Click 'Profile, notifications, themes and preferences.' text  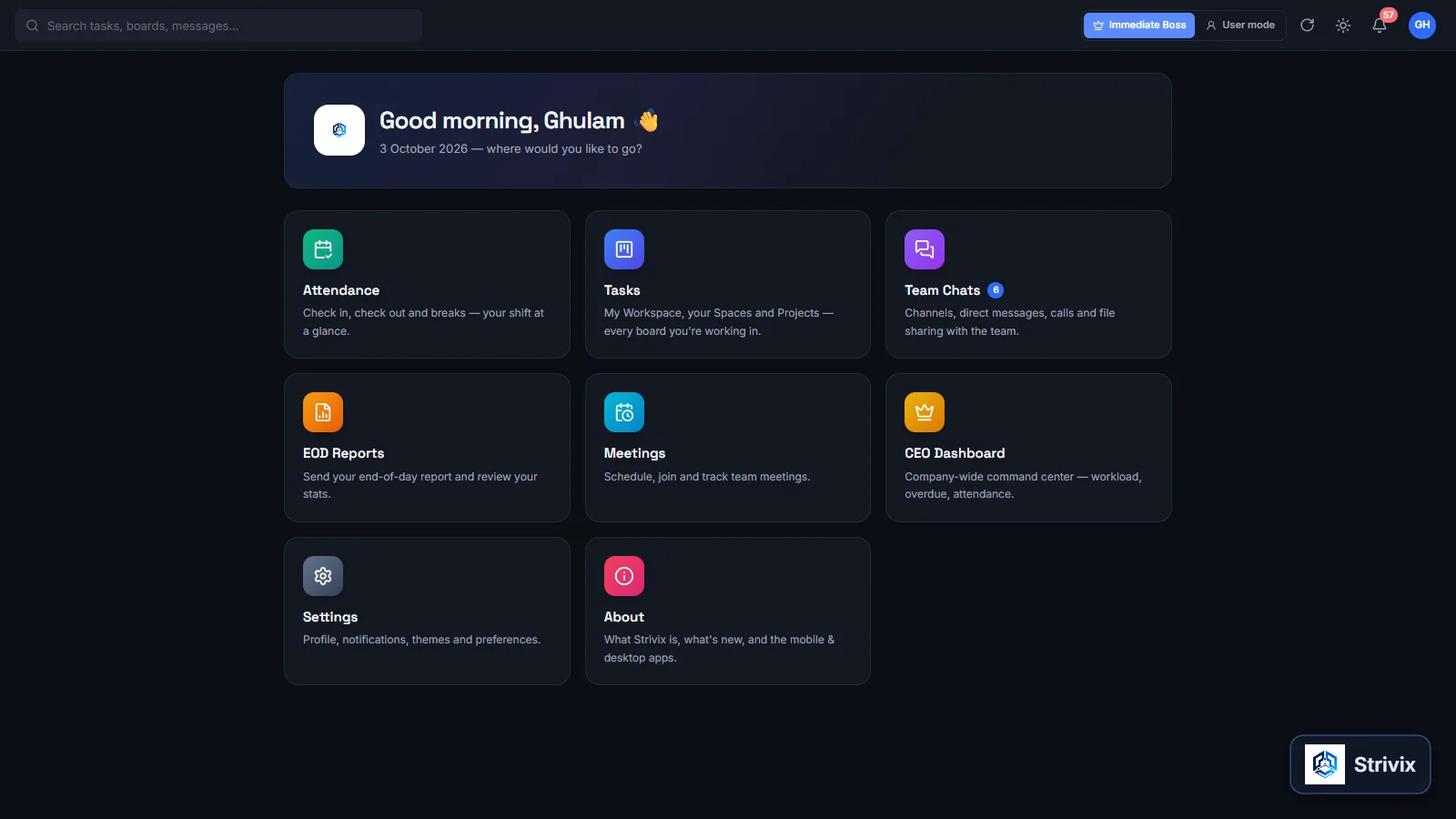pyautogui.click(x=421, y=640)
